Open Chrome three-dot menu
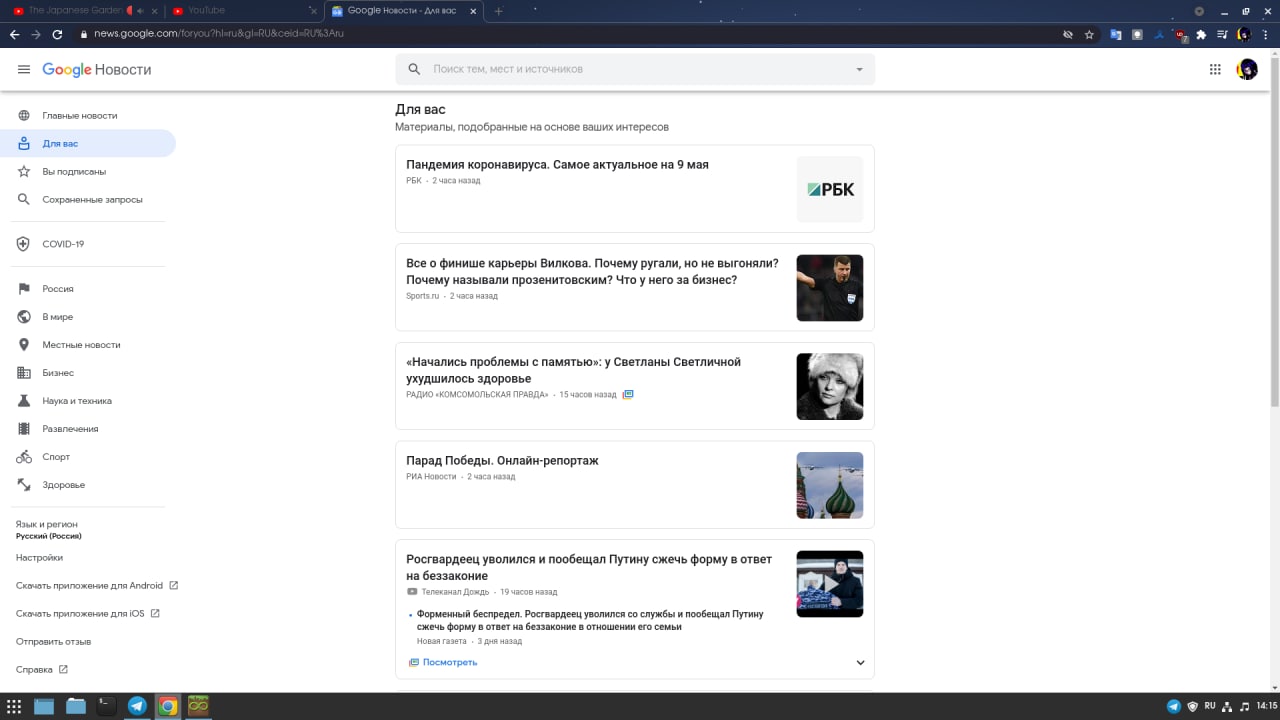This screenshot has width=1280, height=720. (x=1266, y=34)
